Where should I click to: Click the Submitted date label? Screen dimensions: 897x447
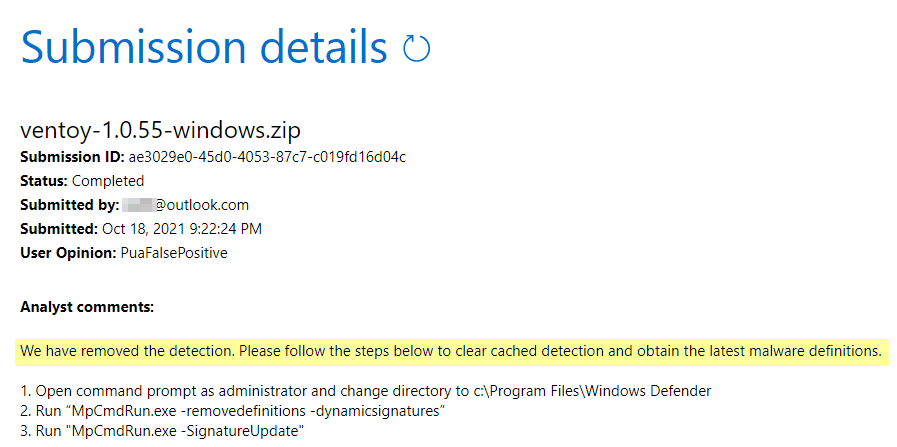[59, 229]
